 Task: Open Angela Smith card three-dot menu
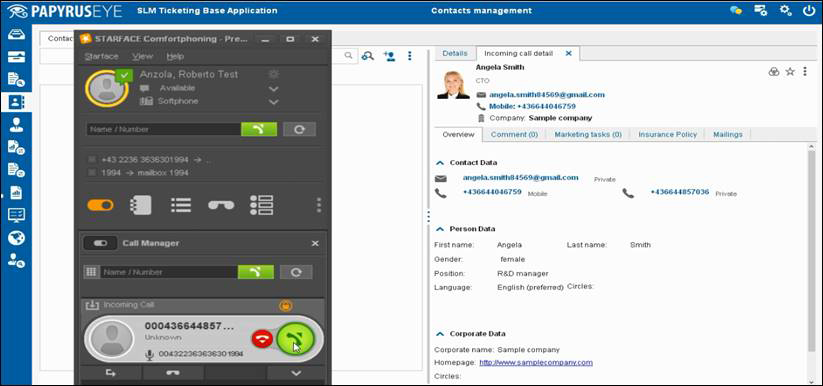point(805,72)
